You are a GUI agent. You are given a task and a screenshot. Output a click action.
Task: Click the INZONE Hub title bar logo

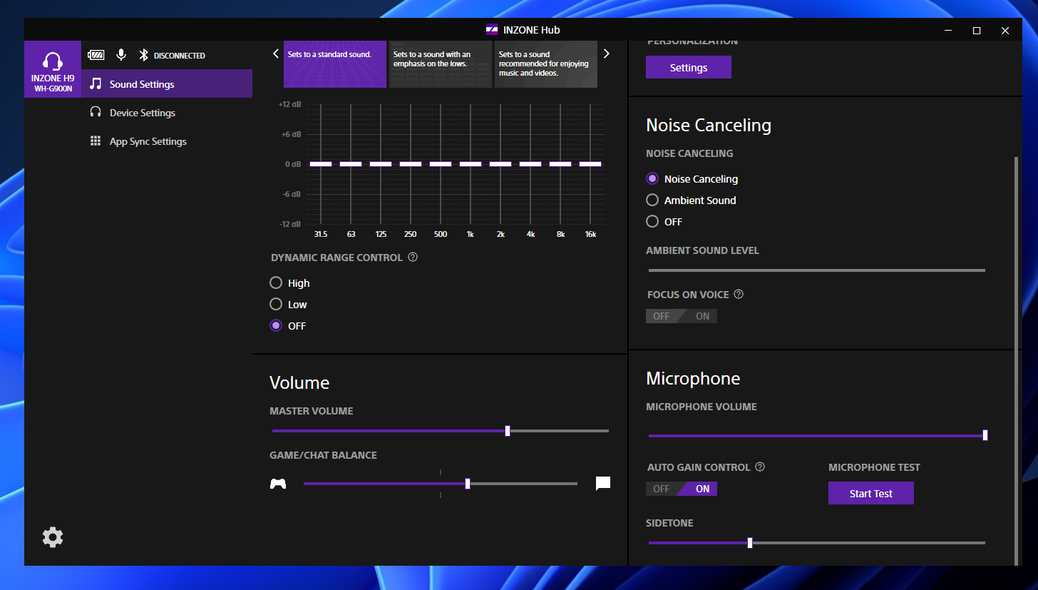coord(491,30)
